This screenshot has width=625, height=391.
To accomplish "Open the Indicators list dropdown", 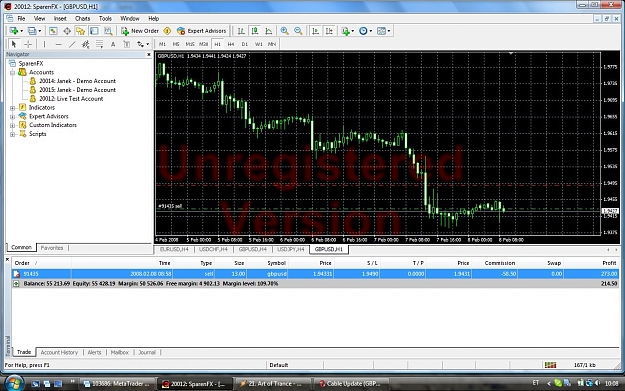I will [352, 31].
